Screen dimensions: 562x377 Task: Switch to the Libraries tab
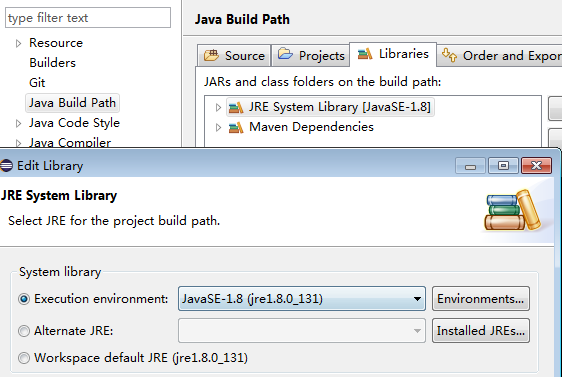[393, 54]
